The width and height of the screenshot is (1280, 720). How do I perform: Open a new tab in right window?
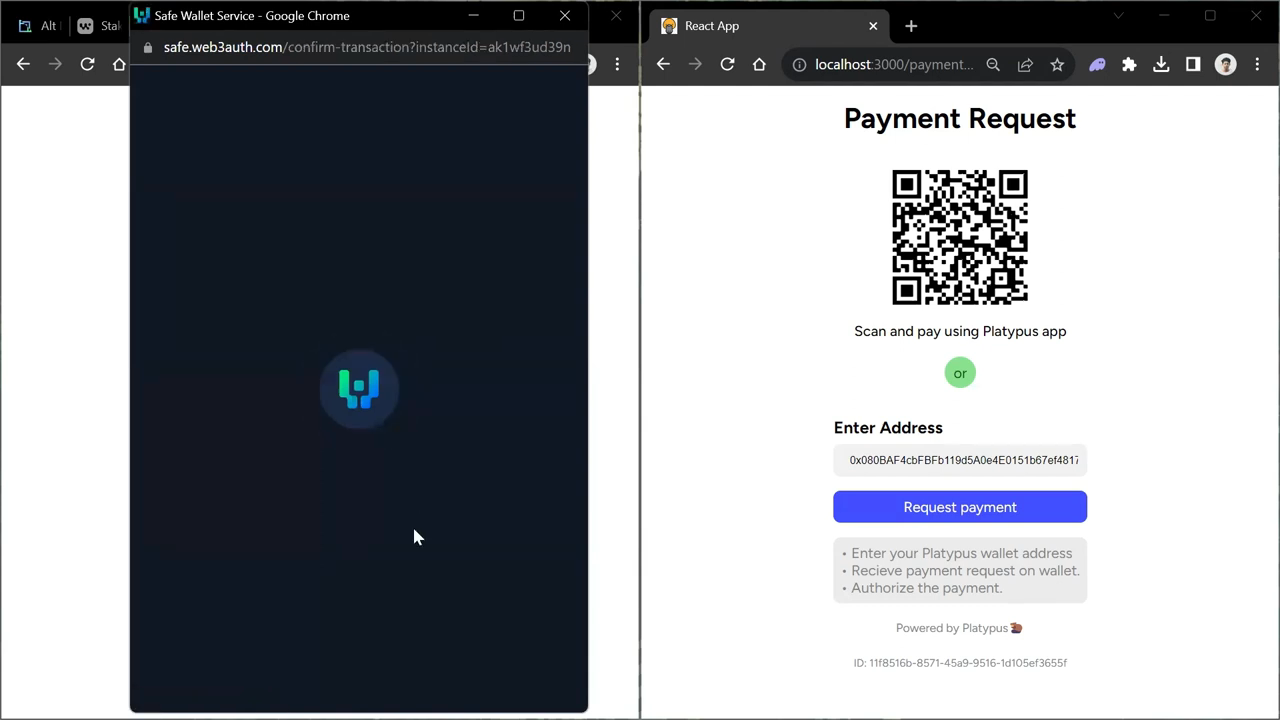pyautogui.click(x=911, y=26)
